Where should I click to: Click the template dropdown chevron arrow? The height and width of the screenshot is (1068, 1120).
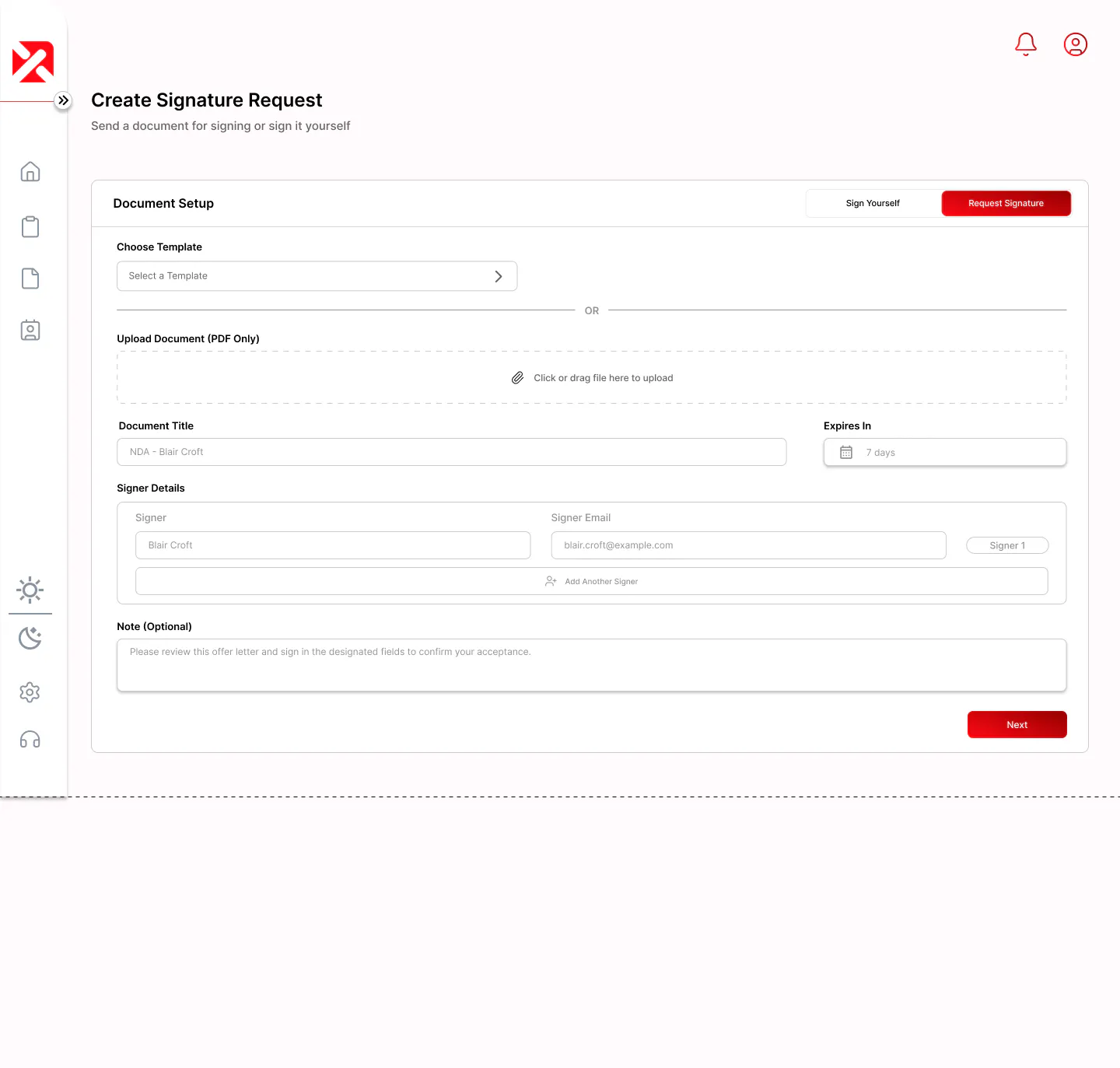point(499,276)
